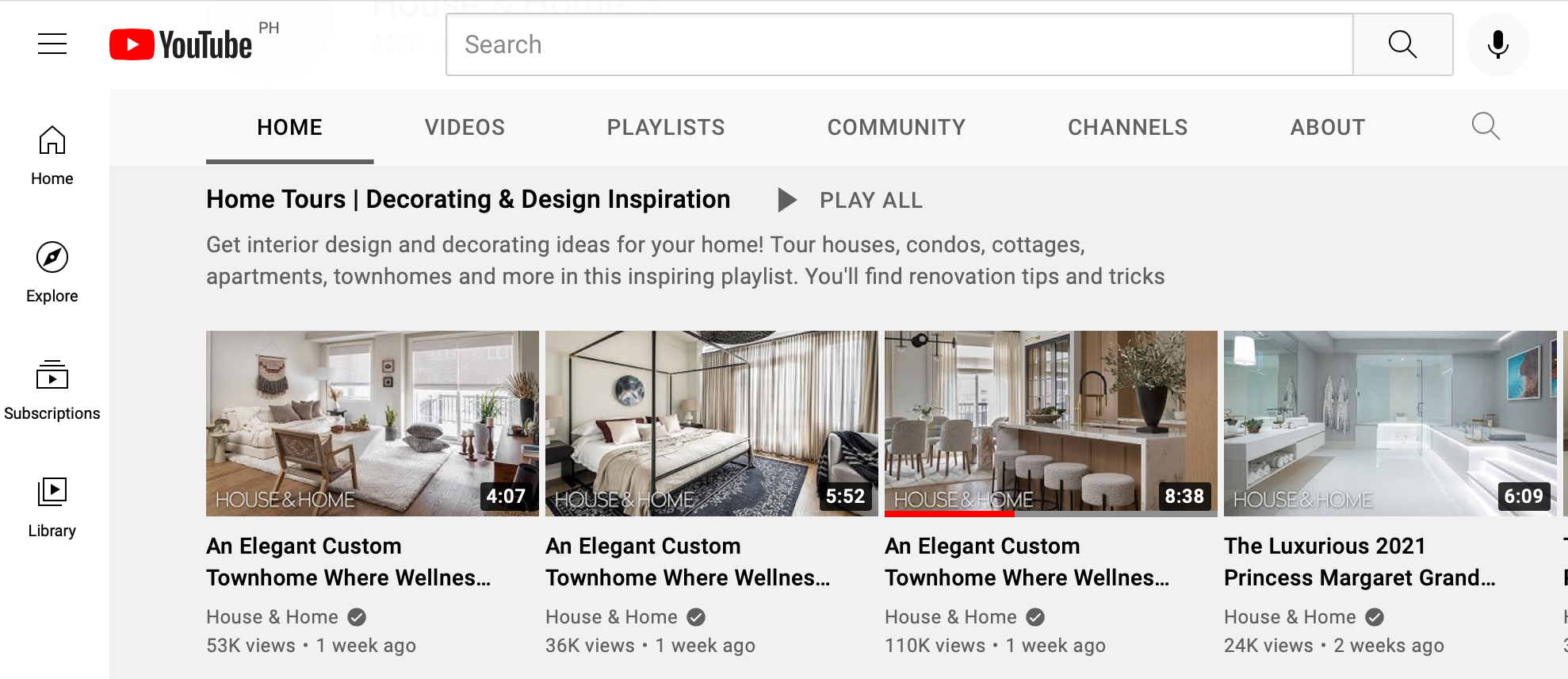Open the 8:38 kitchen video thumbnail
The image size is (1568, 679).
coord(1050,423)
